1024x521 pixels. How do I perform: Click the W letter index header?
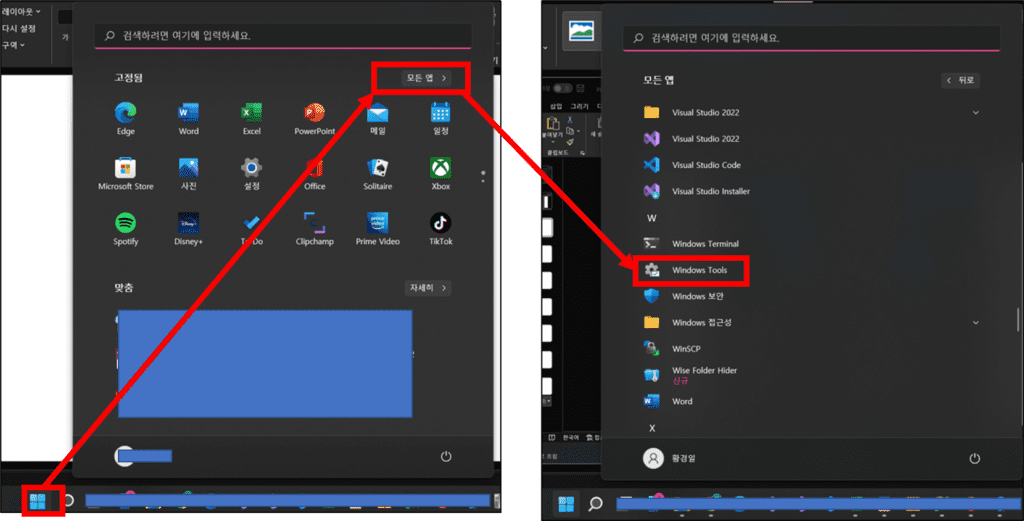pos(652,218)
